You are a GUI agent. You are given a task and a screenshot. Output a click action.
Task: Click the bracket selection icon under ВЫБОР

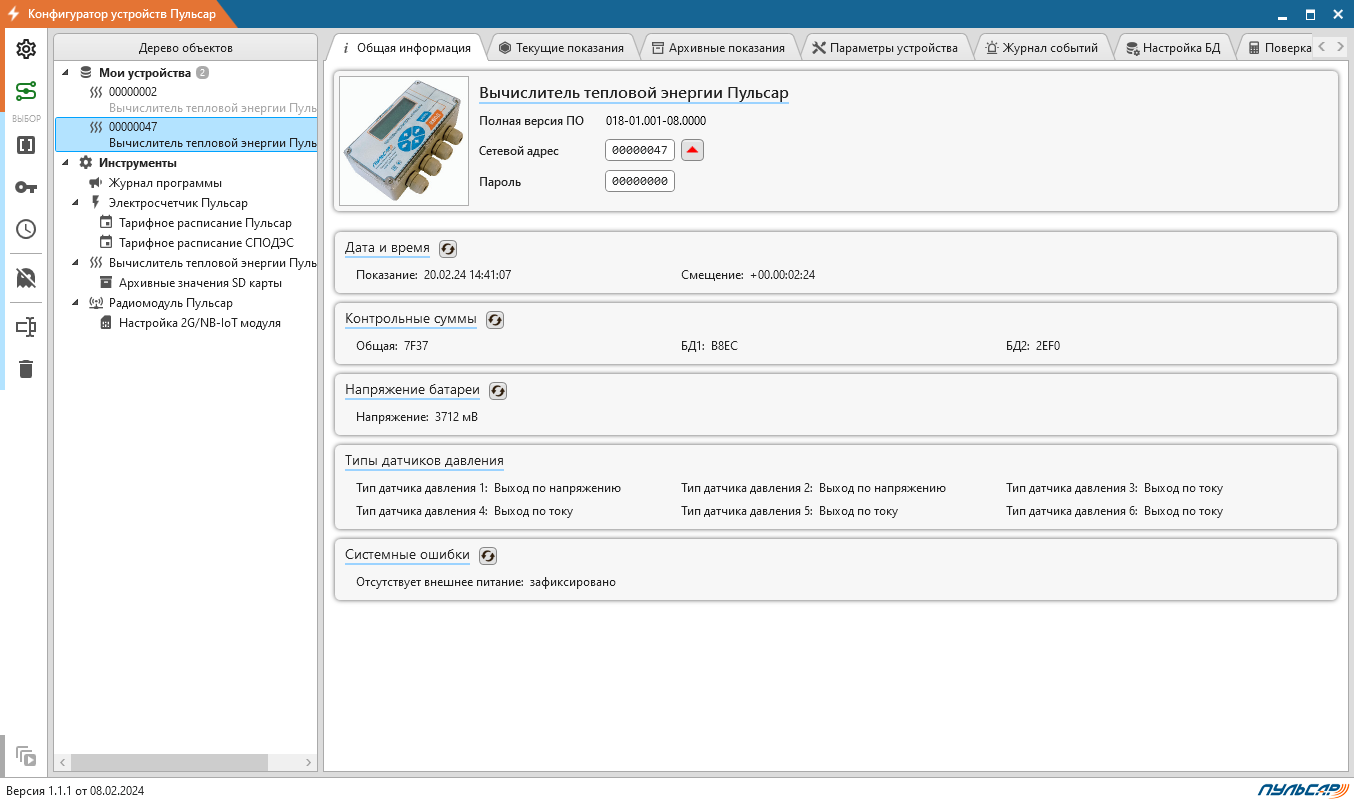tap(26, 145)
